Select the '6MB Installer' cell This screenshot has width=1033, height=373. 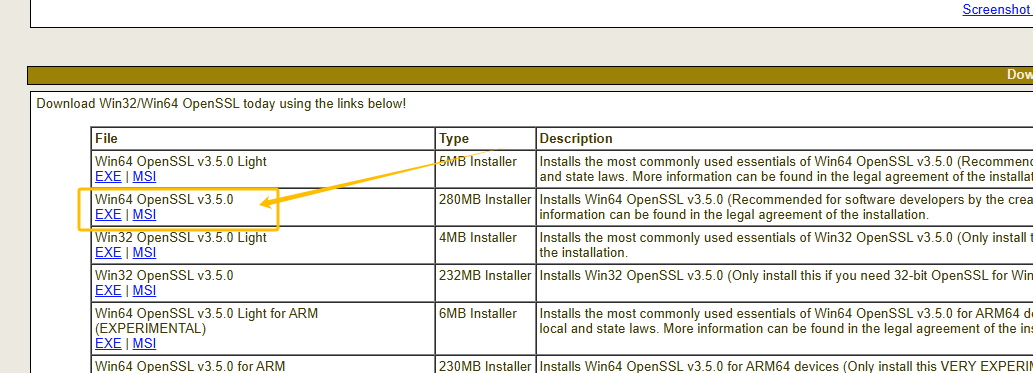click(486, 329)
